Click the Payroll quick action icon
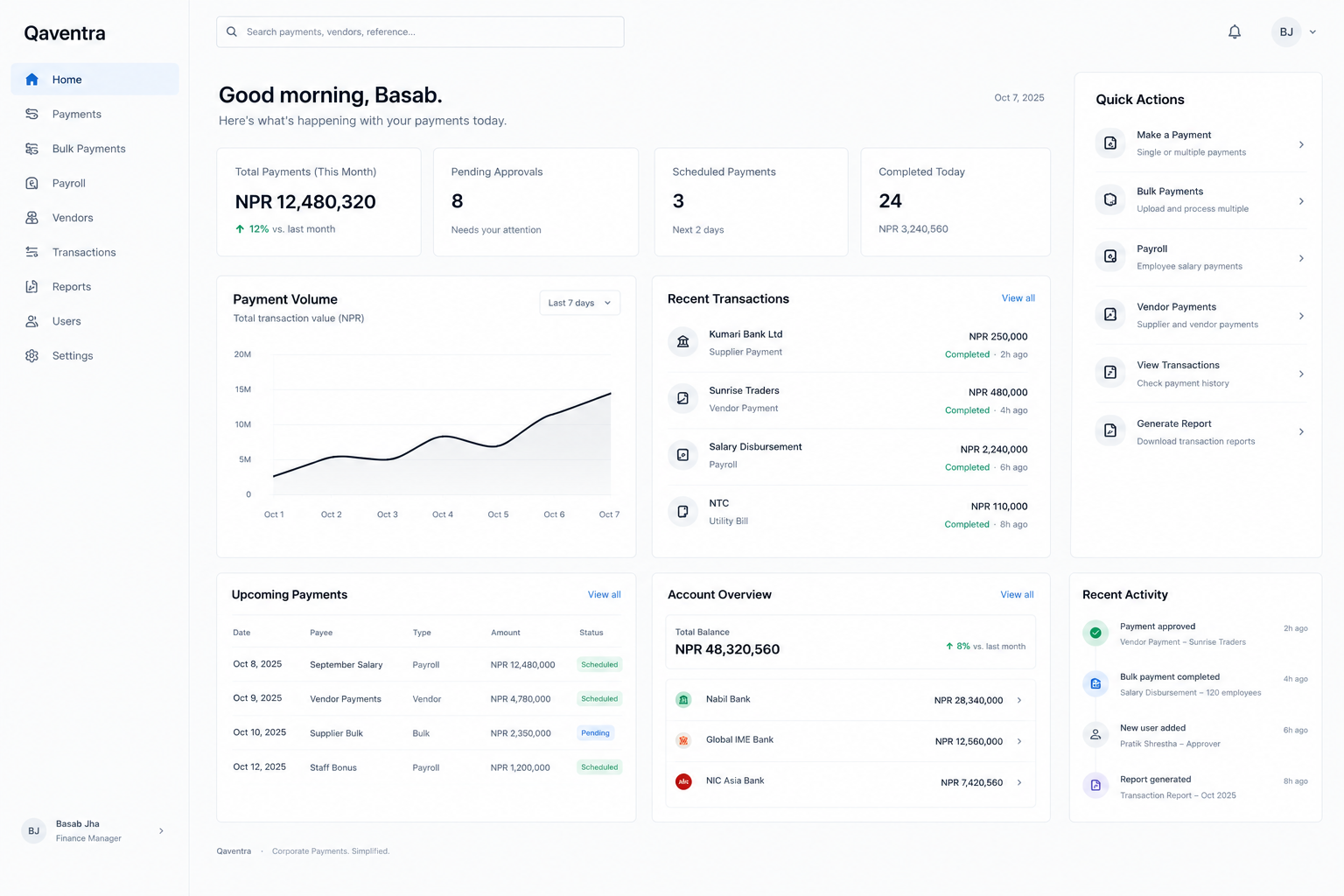Image resolution: width=1344 pixels, height=896 pixels. 1110,257
